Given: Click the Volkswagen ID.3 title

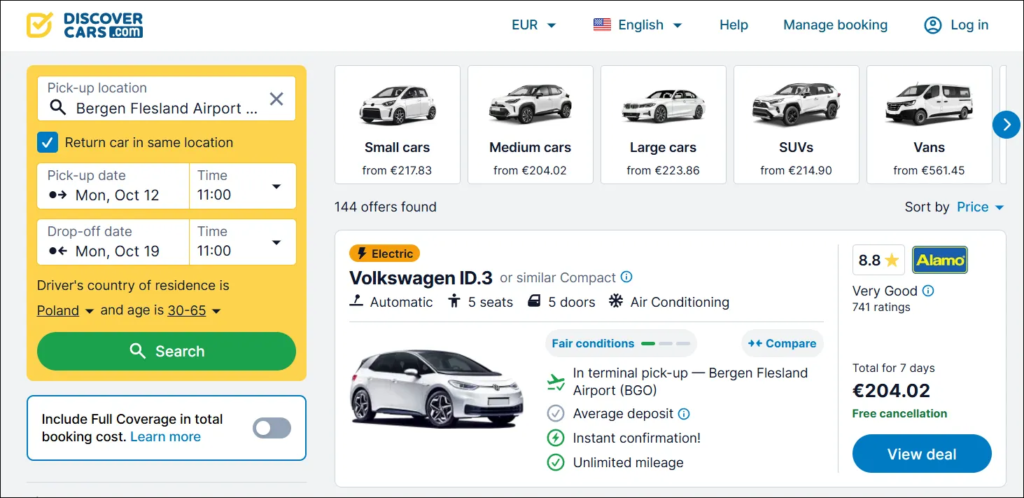Looking at the screenshot, I should pyautogui.click(x=421, y=277).
